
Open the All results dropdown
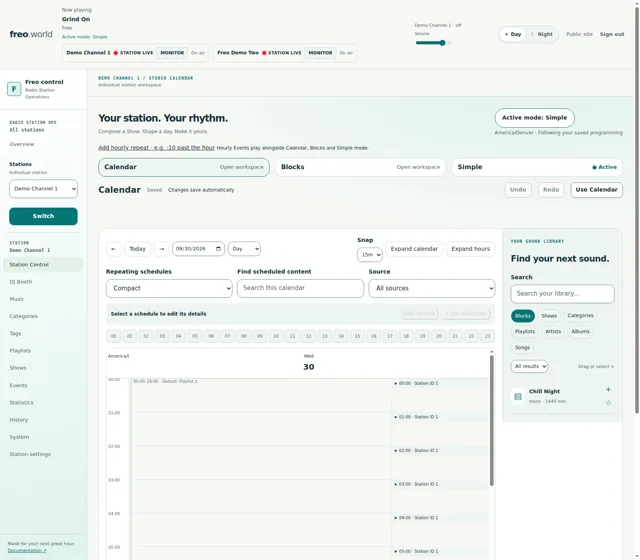pos(529,366)
